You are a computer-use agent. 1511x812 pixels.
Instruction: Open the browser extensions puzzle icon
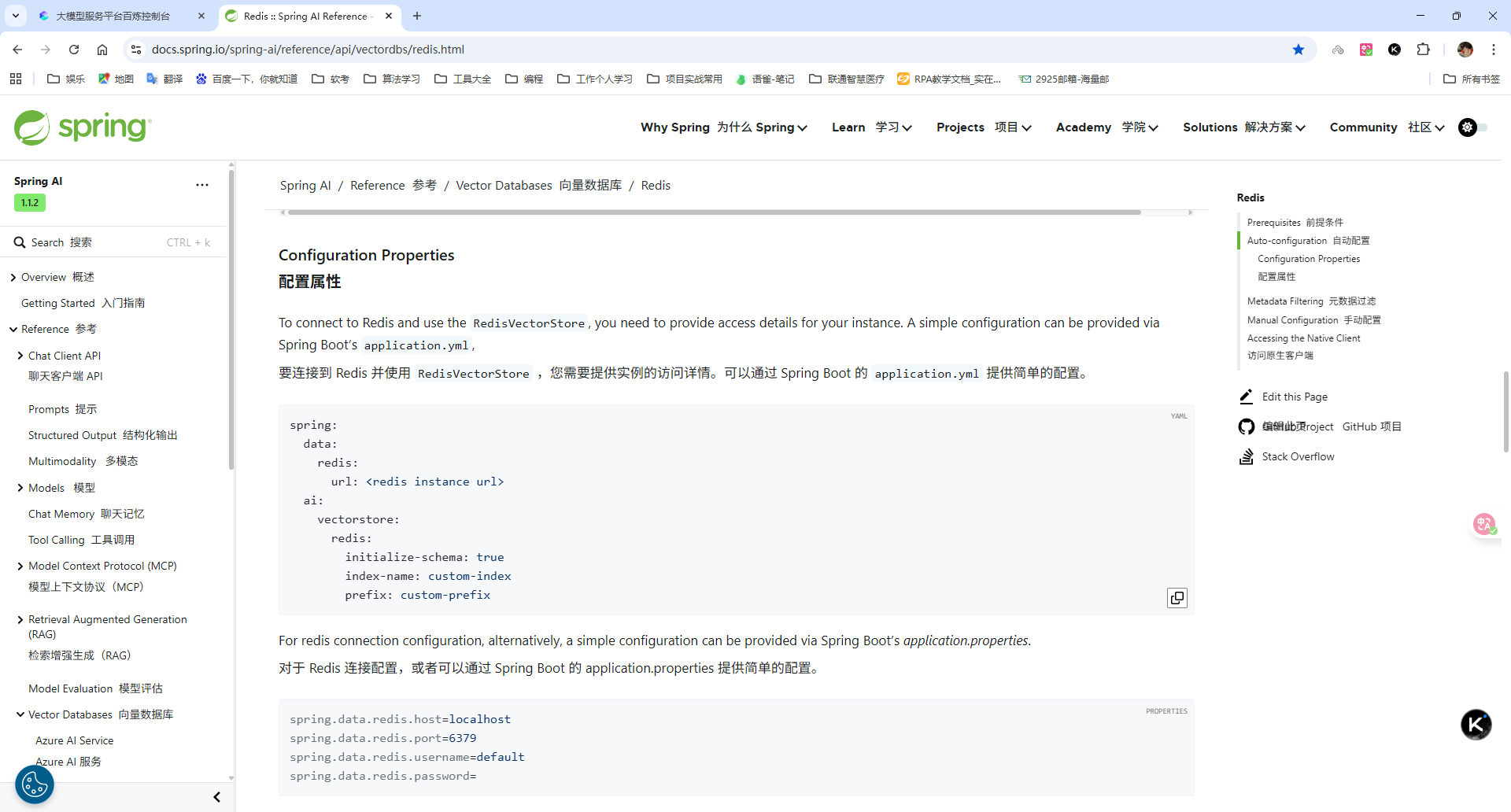pyautogui.click(x=1424, y=49)
